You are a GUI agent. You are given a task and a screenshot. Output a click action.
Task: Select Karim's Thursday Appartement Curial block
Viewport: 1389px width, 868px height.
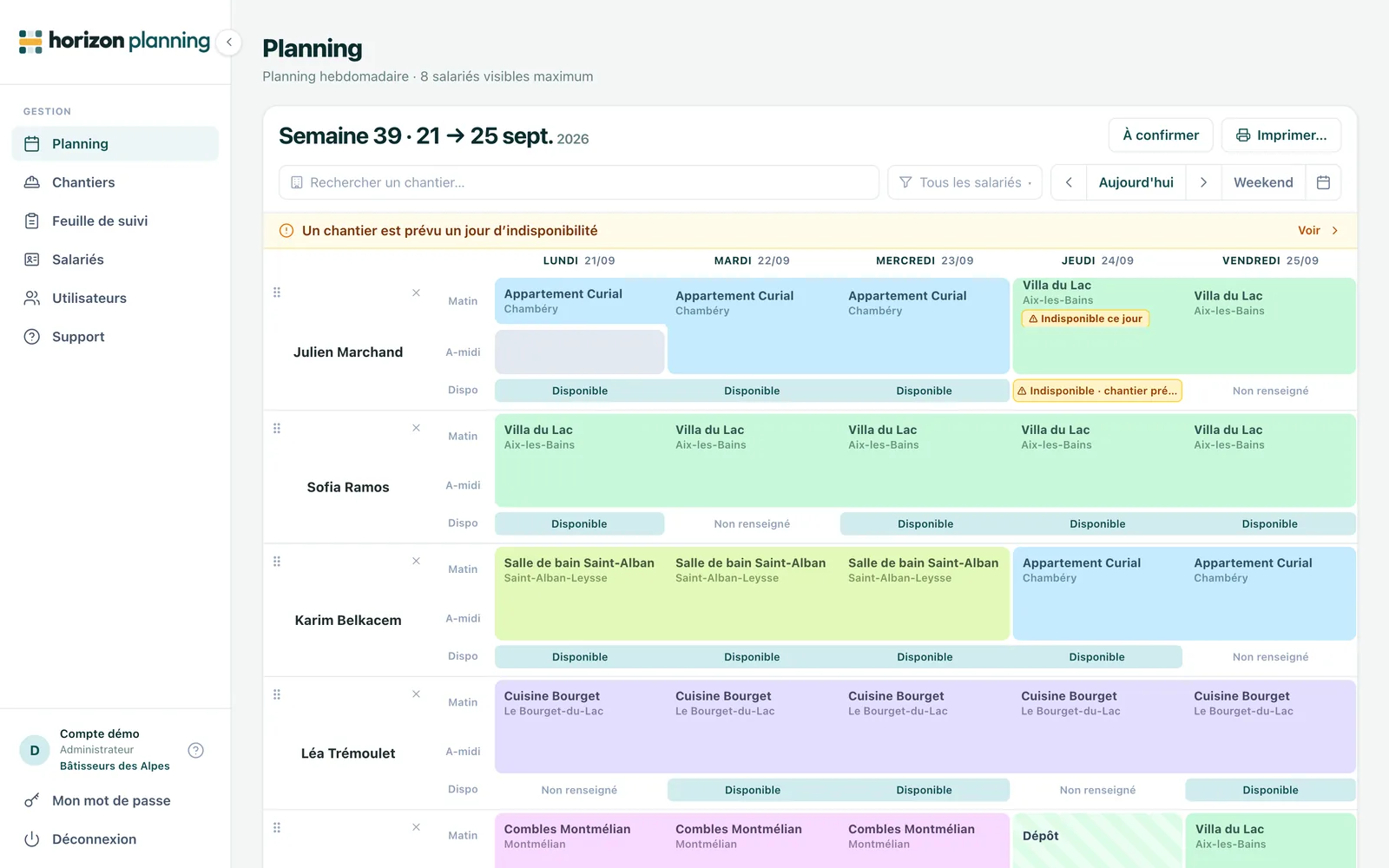tap(1097, 594)
